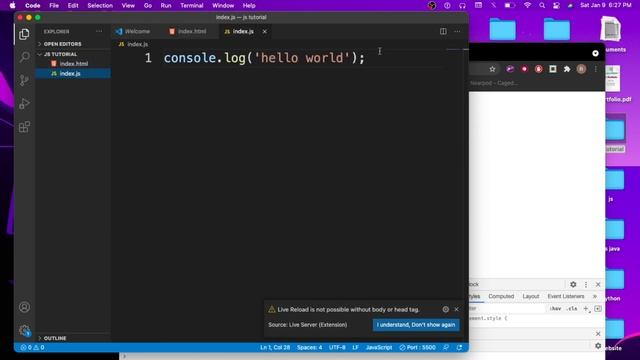Open editor More Actions menu
Image resolution: width=640 pixels, height=360 pixels.
coord(457,31)
